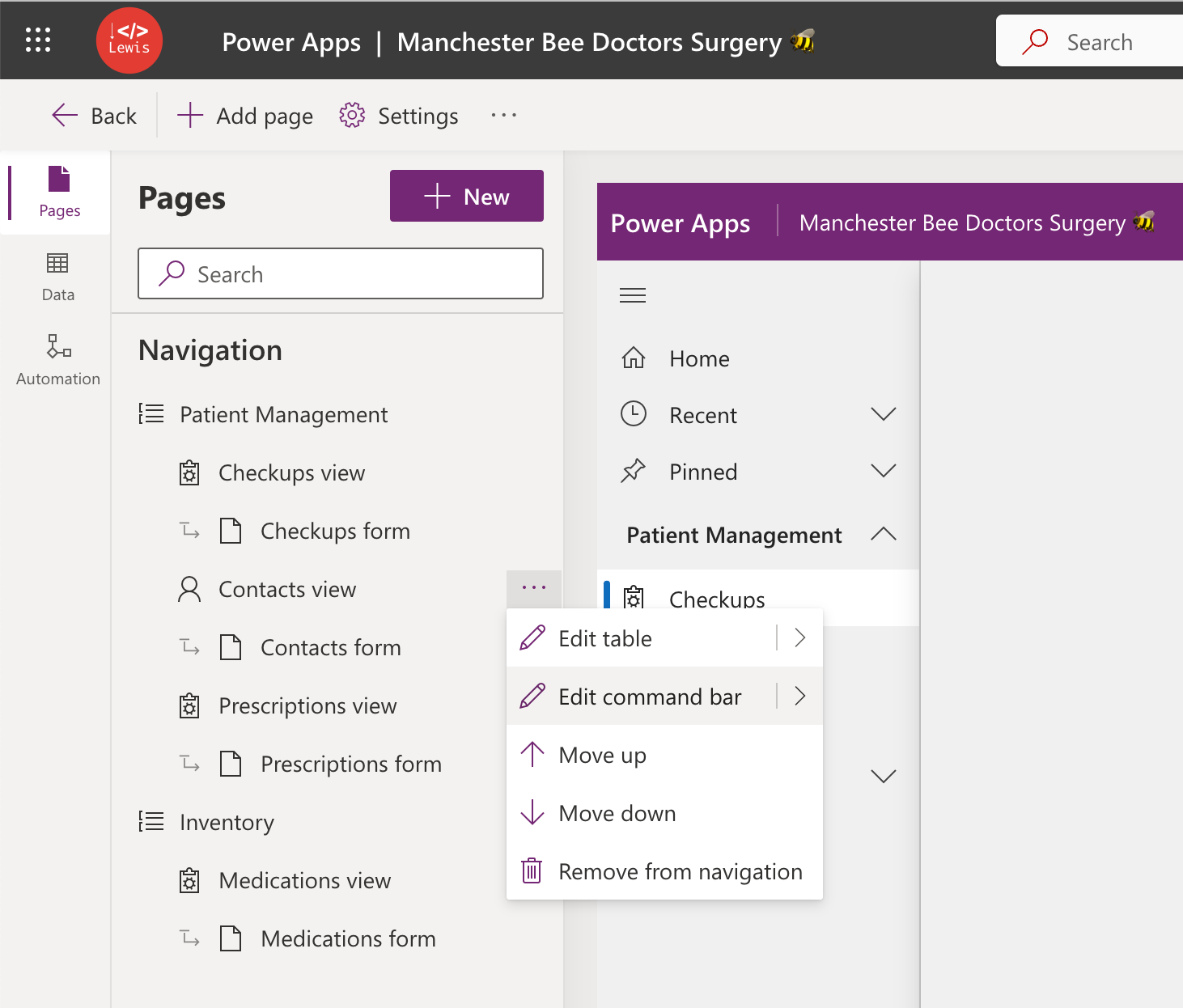Click the New page button
The width and height of the screenshot is (1183, 1008).
point(467,196)
